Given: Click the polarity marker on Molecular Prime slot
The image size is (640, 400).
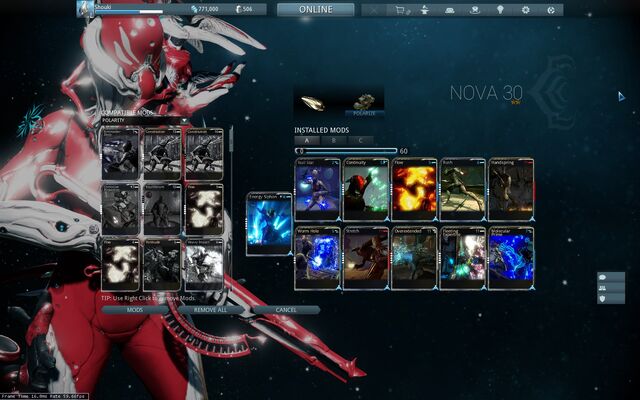Looking at the screenshot, I should (532, 287).
